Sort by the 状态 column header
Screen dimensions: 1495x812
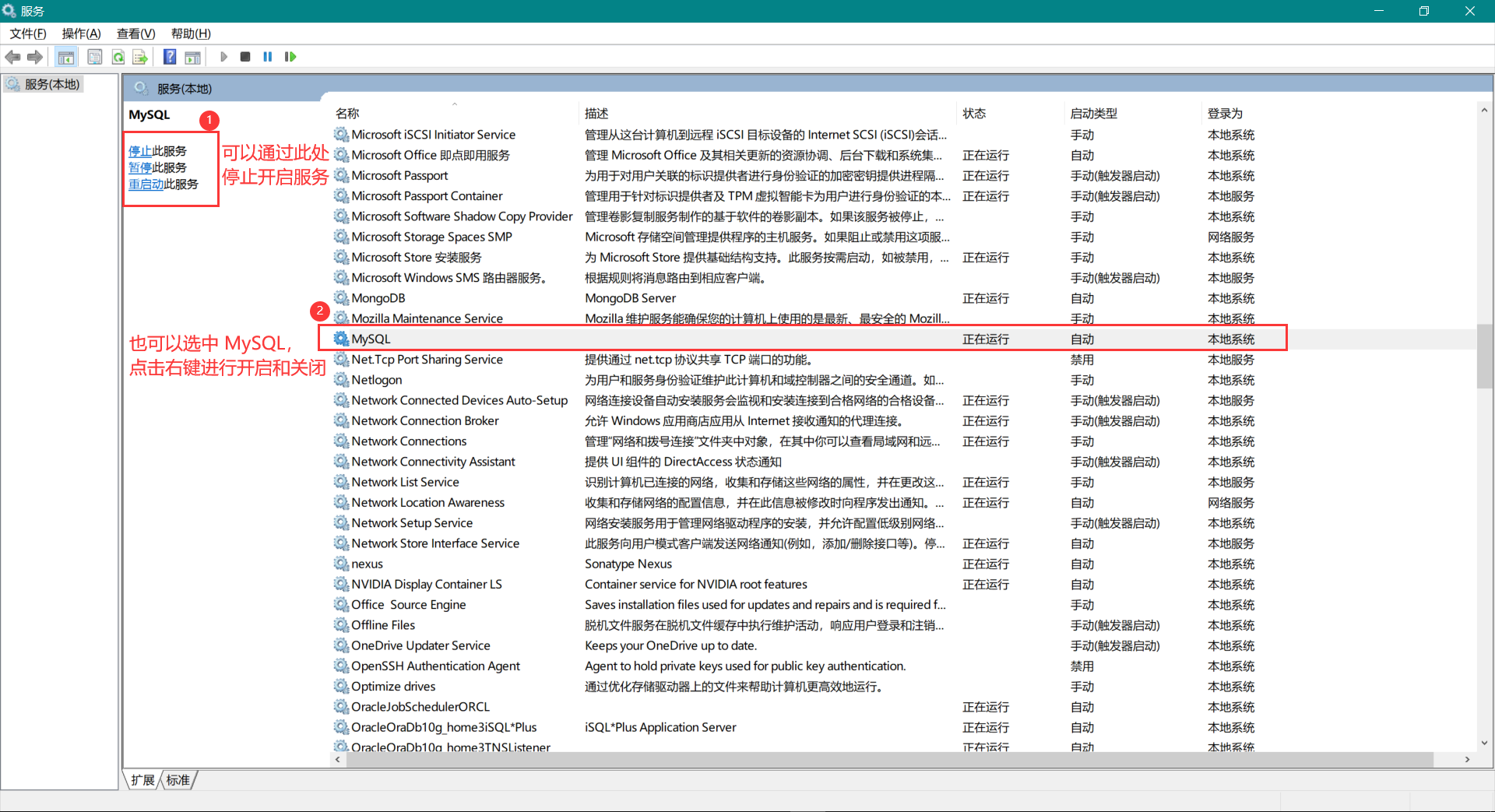point(974,114)
